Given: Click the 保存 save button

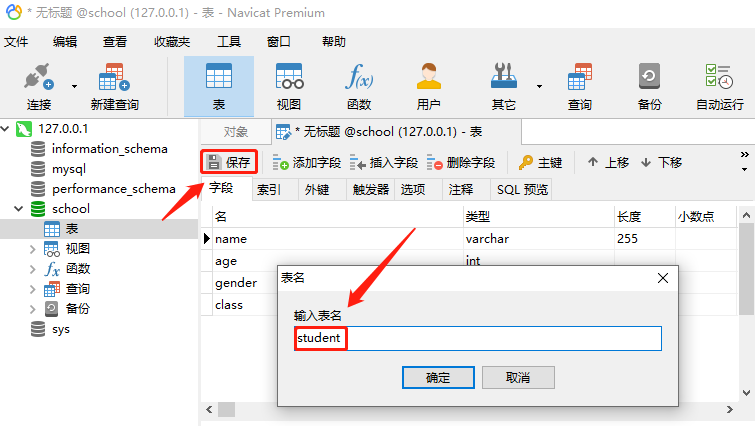Looking at the screenshot, I should coord(229,162).
